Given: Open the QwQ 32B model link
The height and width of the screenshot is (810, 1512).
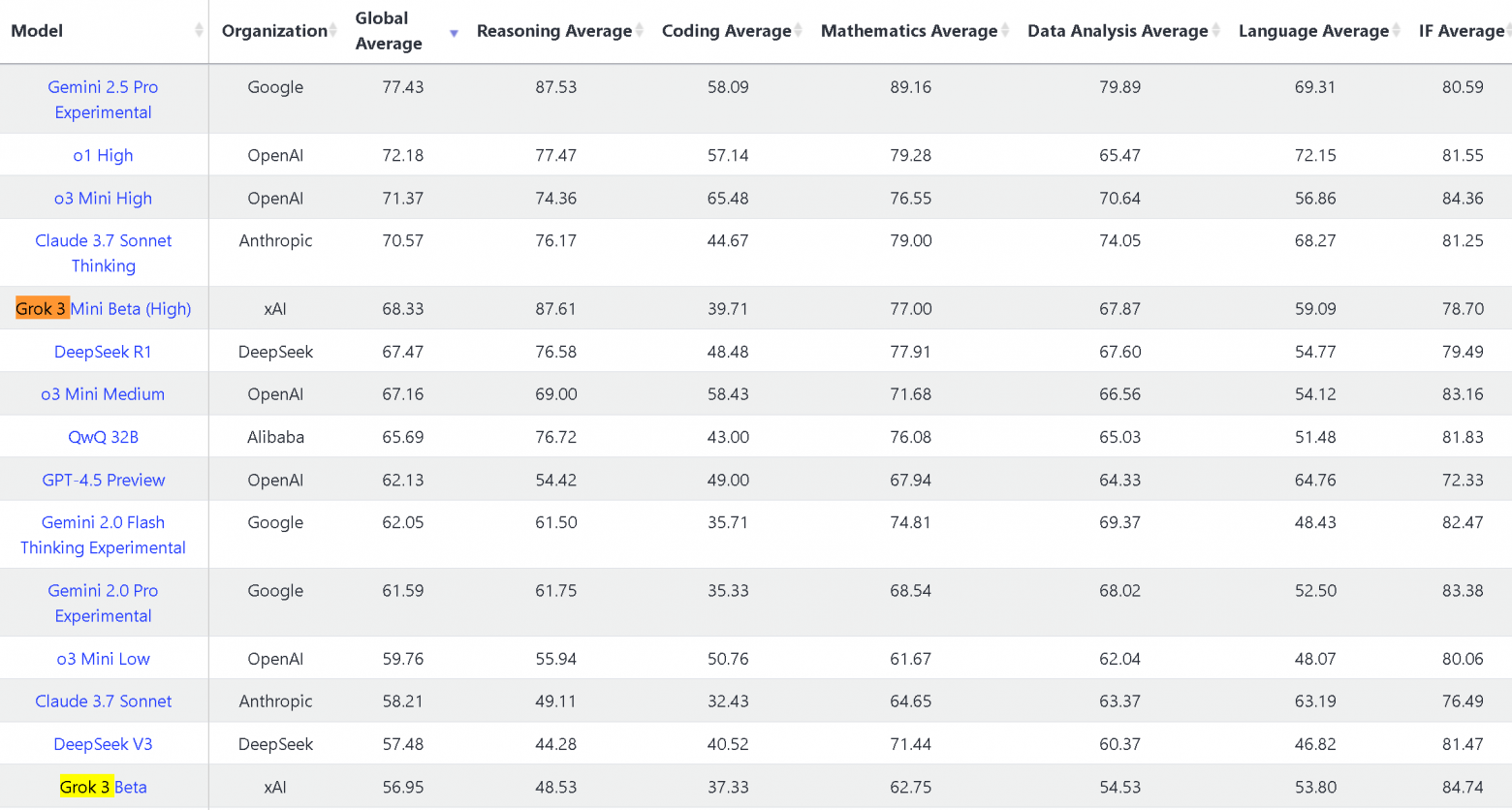Looking at the screenshot, I should [x=104, y=437].
